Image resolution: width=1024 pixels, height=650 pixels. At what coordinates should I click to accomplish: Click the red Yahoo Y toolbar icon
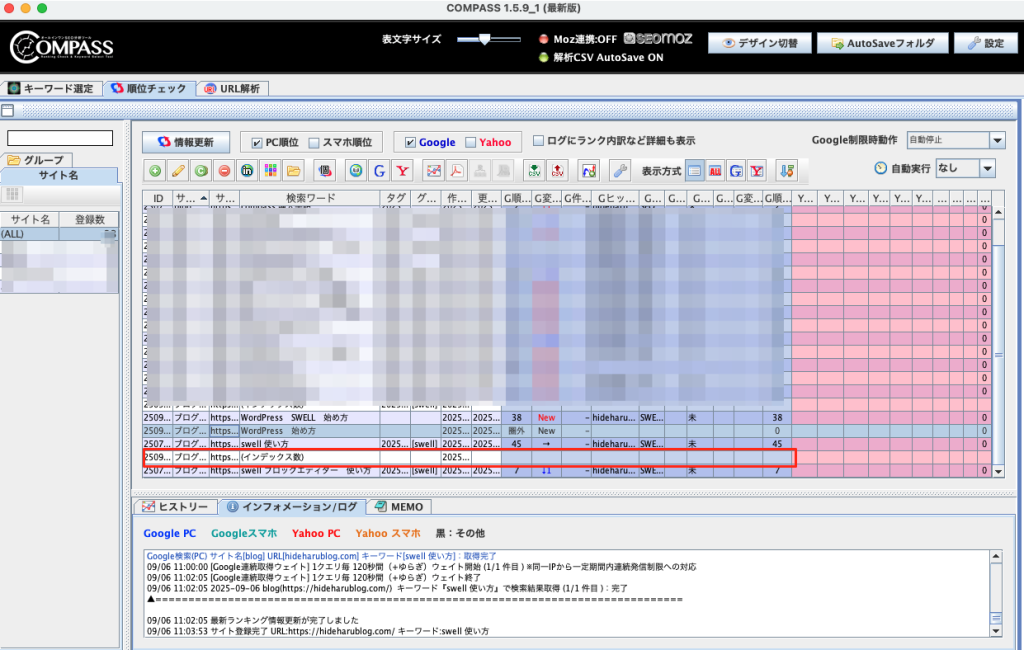[403, 170]
